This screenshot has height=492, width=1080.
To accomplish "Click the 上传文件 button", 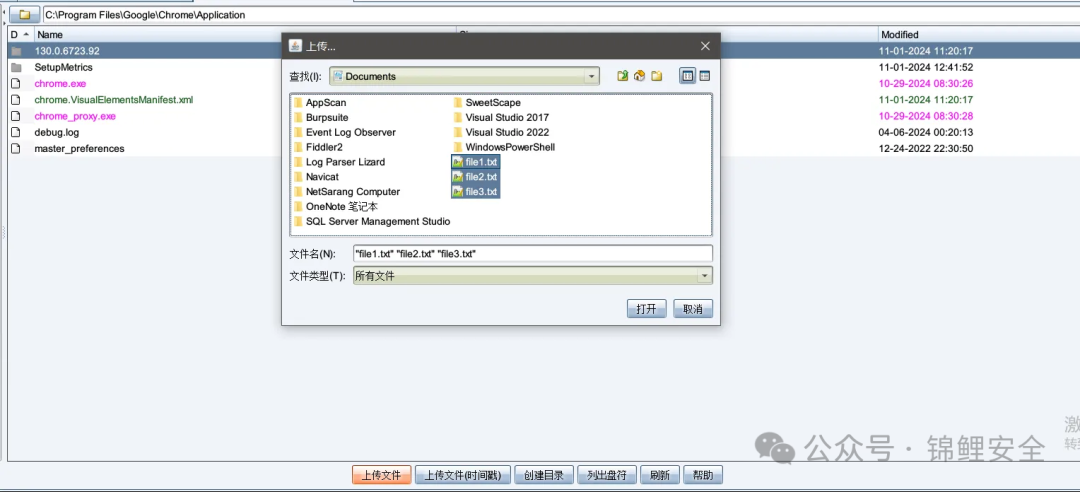I will [x=382, y=475].
